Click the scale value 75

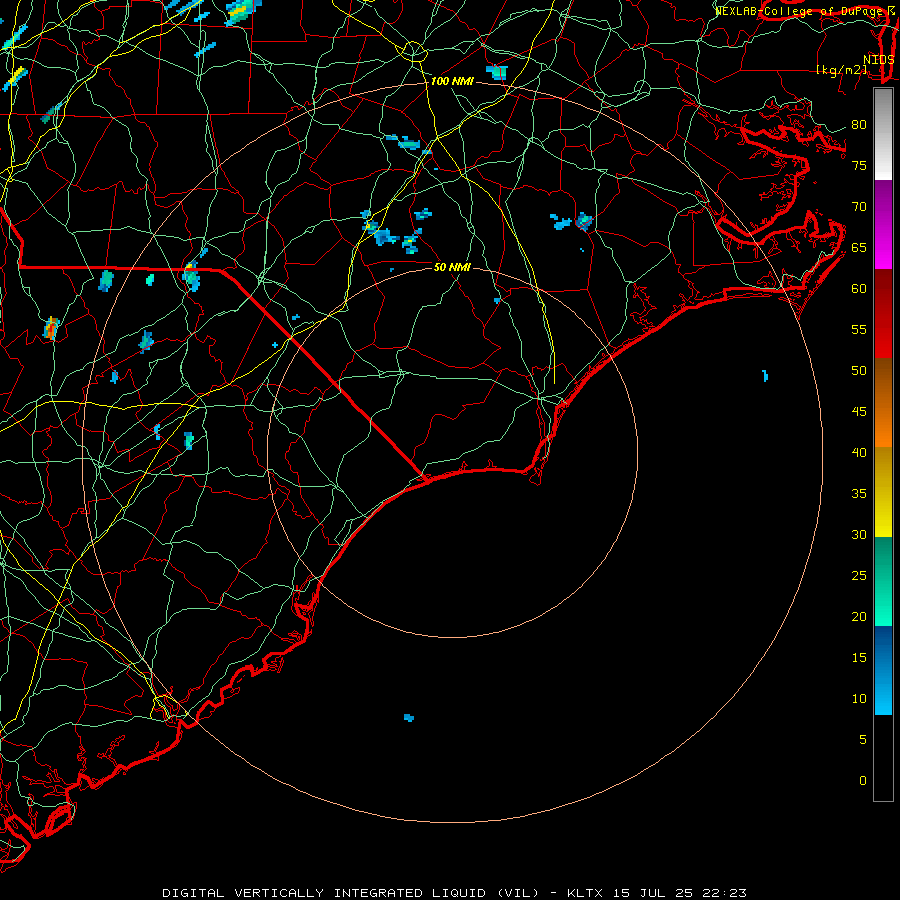pyautogui.click(x=859, y=166)
